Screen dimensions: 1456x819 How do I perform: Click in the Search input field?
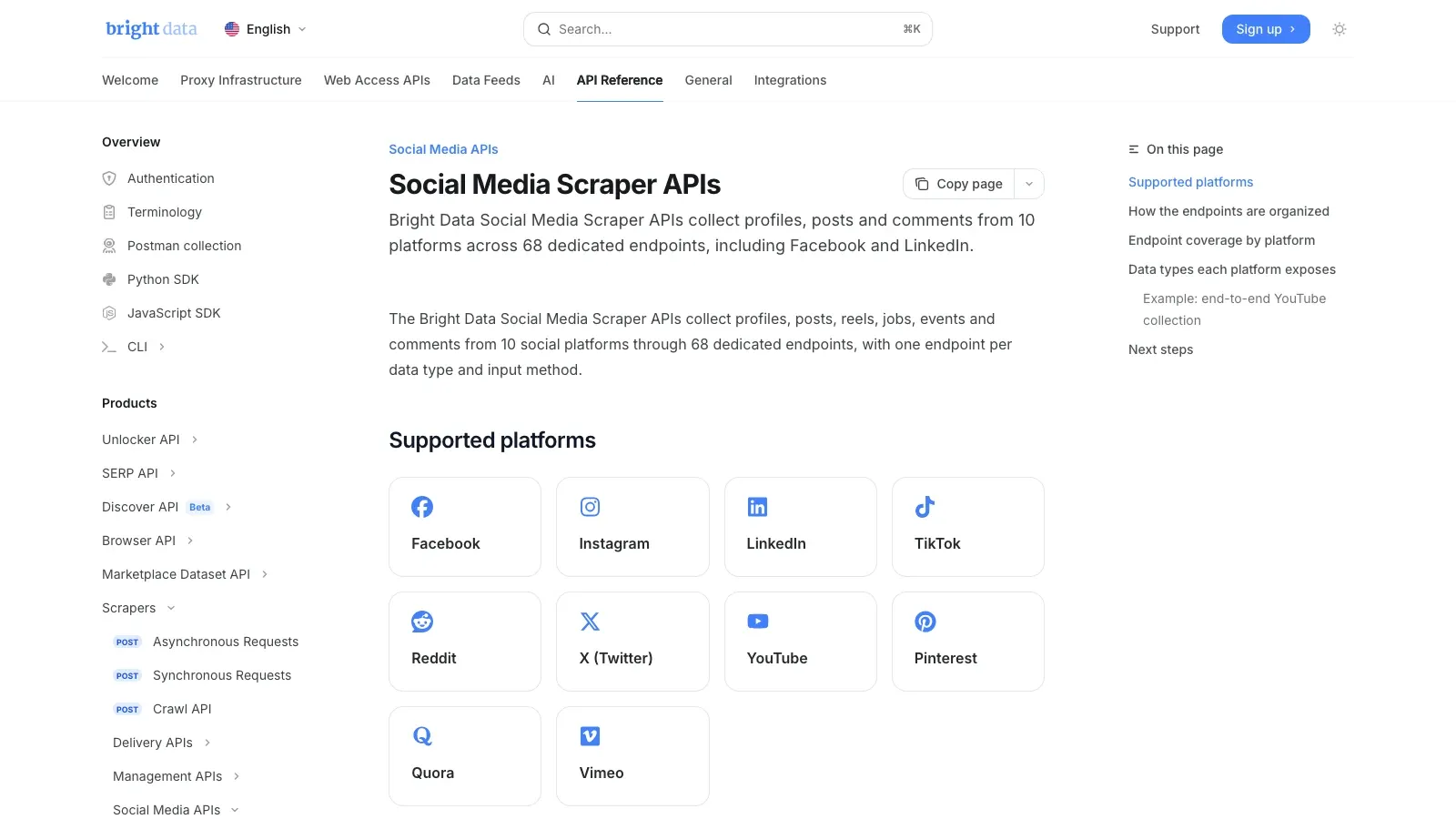click(728, 29)
